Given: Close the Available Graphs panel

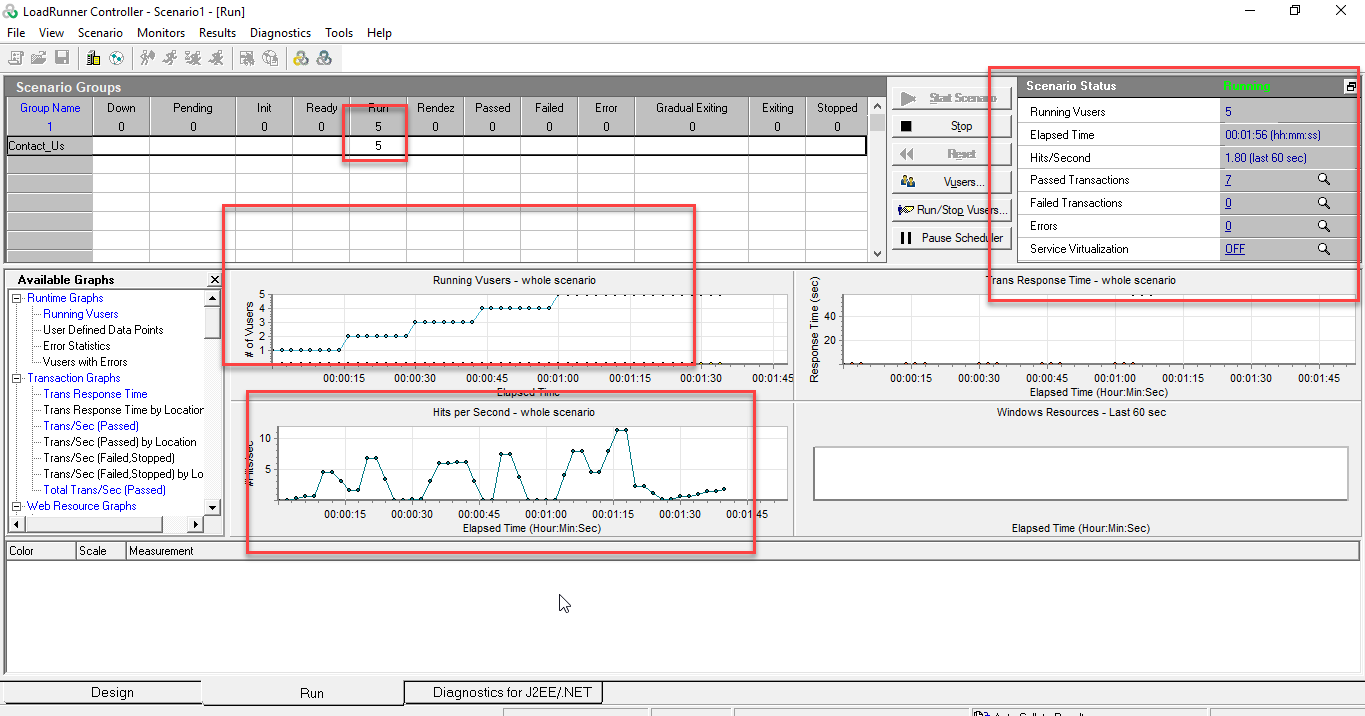Looking at the screenshot, I should 214,279.
